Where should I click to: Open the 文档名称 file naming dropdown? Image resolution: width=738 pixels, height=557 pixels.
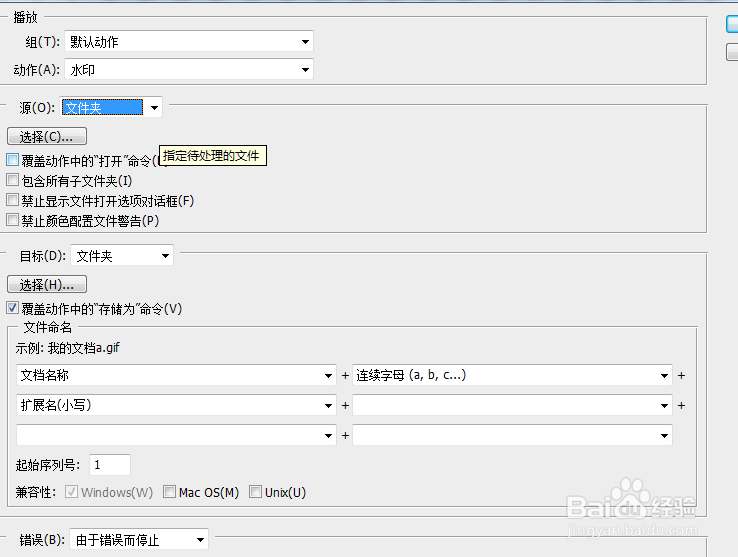point(176,375)
